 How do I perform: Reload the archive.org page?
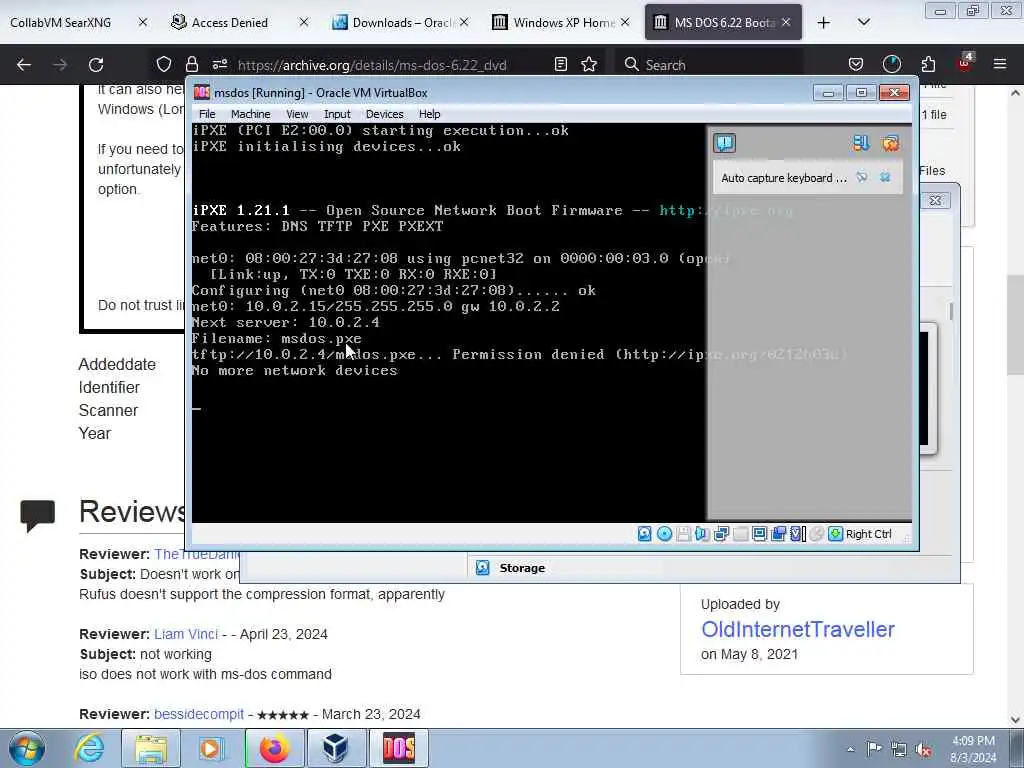click(x=96, y=65)
